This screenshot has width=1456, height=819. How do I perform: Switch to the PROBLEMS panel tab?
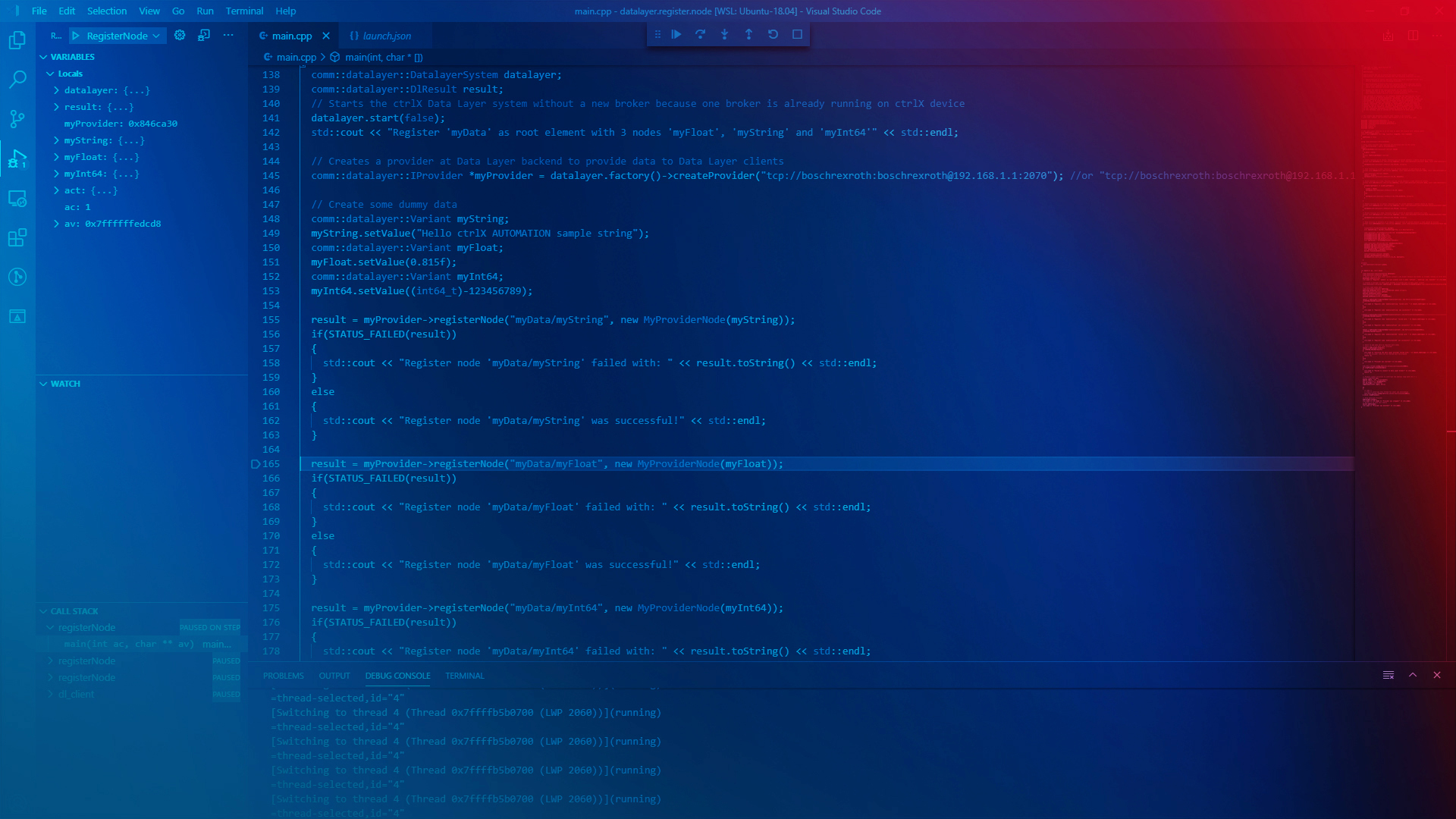click(283, 676)
